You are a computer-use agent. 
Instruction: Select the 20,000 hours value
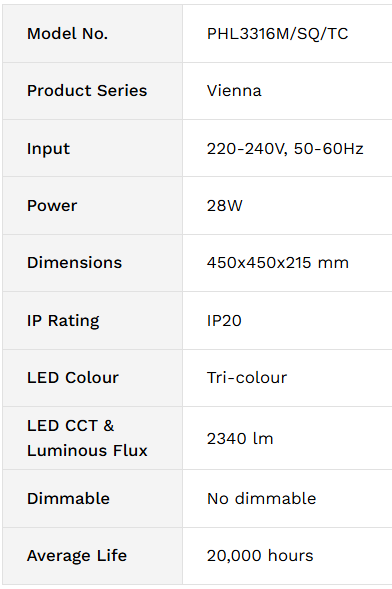coord(260,556)
